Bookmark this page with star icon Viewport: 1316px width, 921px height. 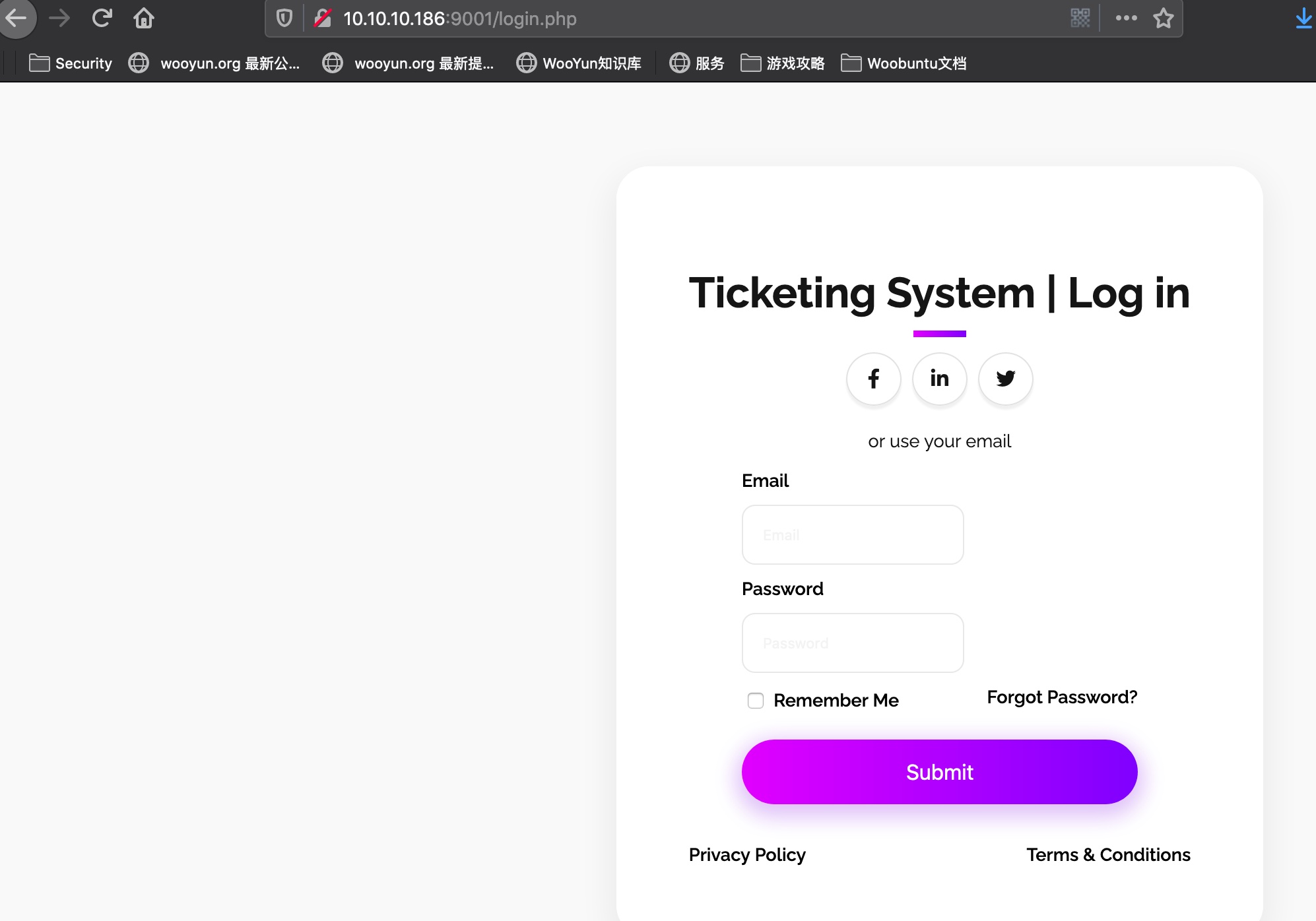pos(1163,18)
